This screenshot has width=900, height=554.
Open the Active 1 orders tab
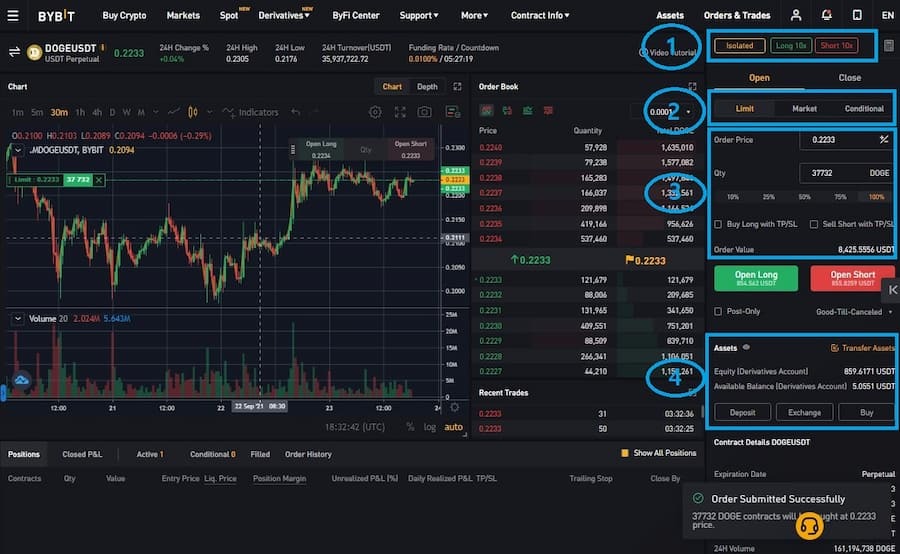(150, 454)
